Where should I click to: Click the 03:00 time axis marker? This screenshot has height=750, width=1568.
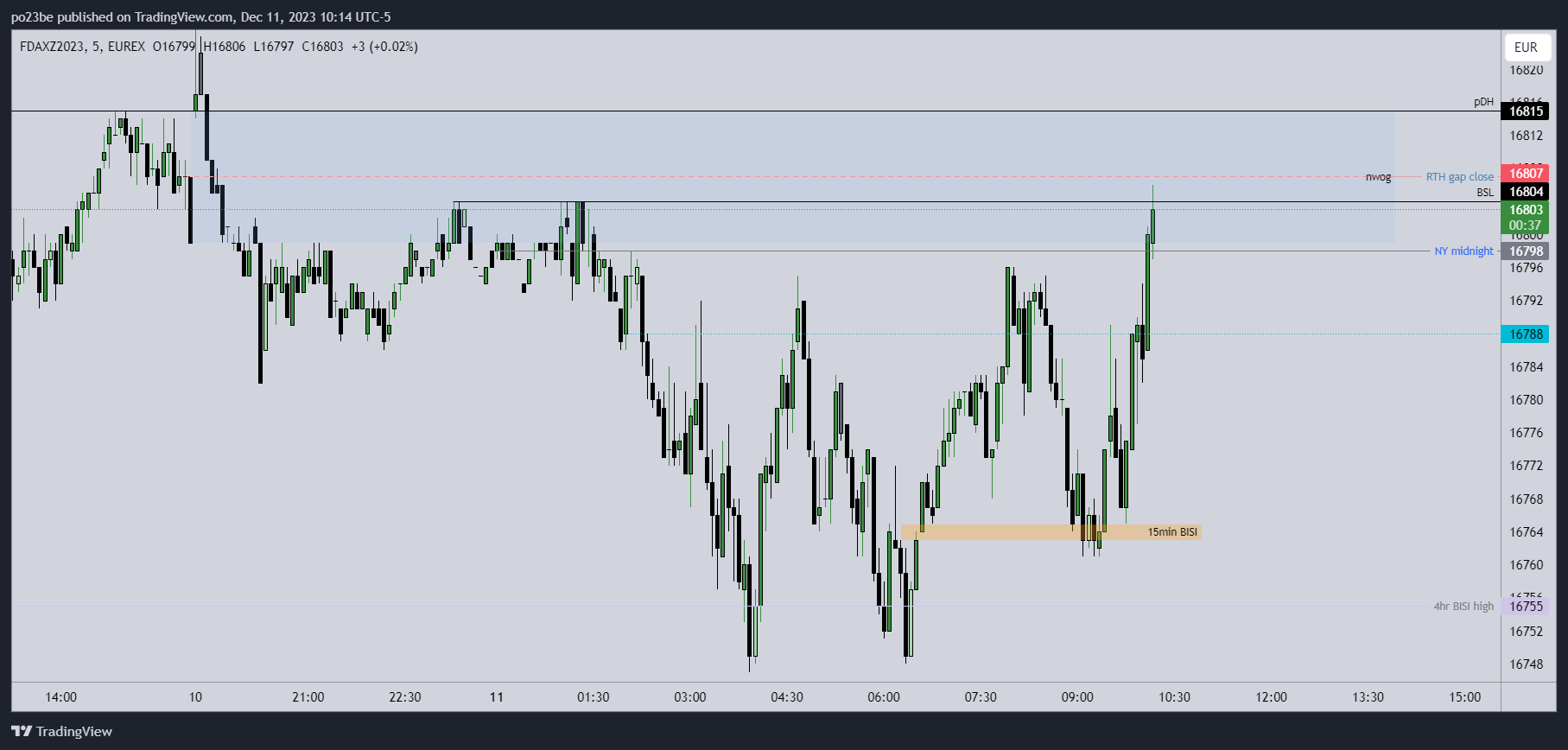point(690,697)
